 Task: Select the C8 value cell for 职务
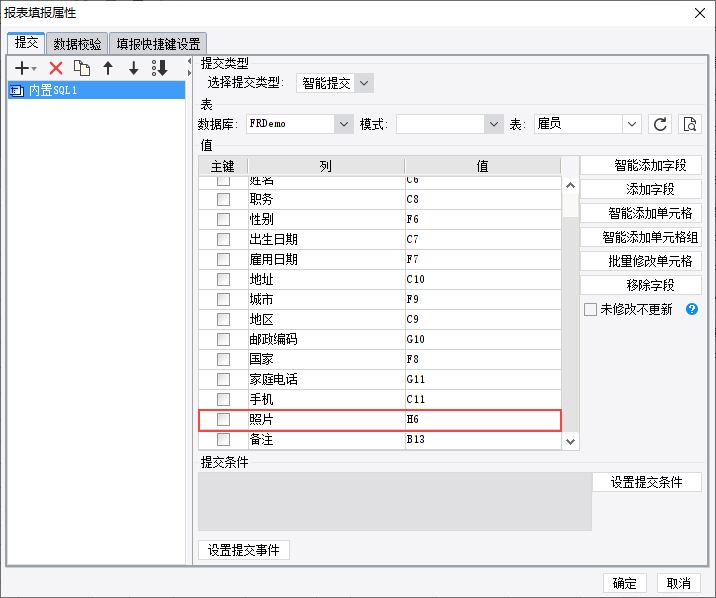tap(483, 199)
